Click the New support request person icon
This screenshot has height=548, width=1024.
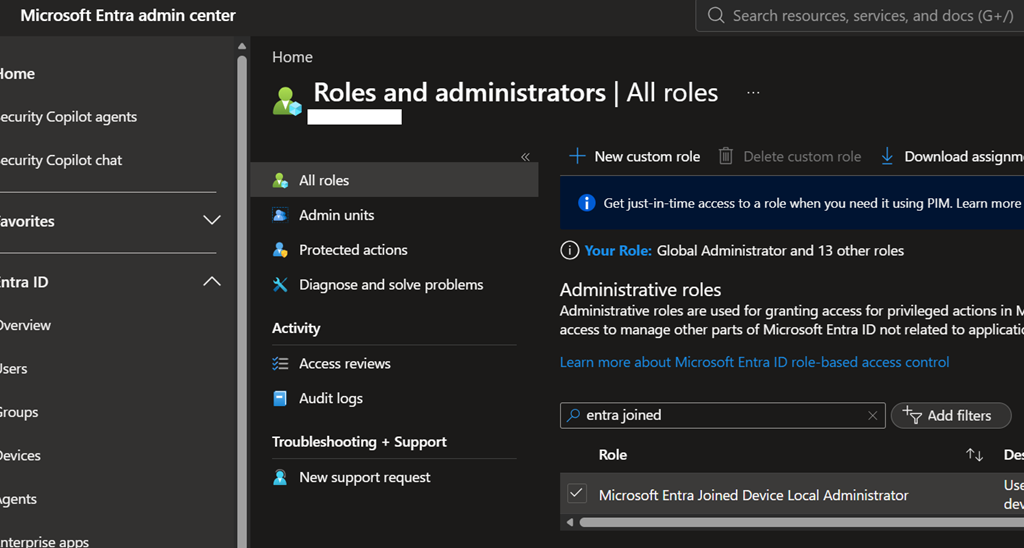point(280,477)
